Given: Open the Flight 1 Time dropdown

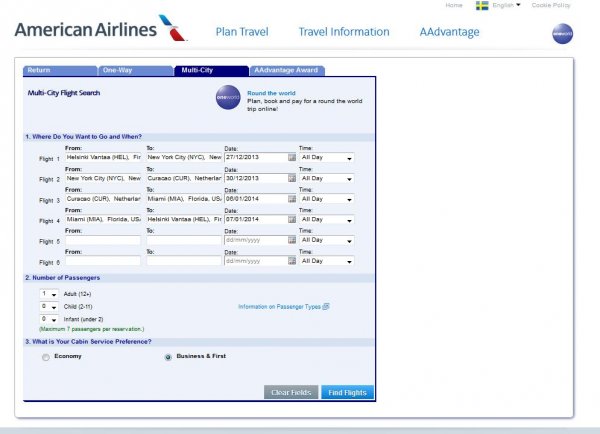Looking at the screenshot, I should (327, 158).
